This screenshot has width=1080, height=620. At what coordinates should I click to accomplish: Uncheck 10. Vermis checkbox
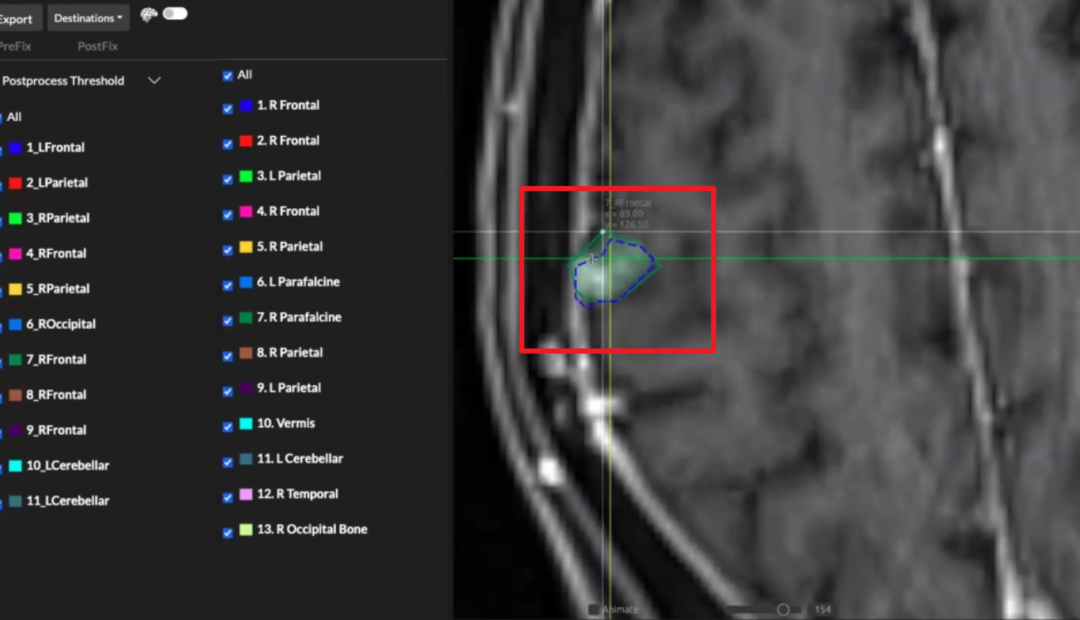coord(227,427)
